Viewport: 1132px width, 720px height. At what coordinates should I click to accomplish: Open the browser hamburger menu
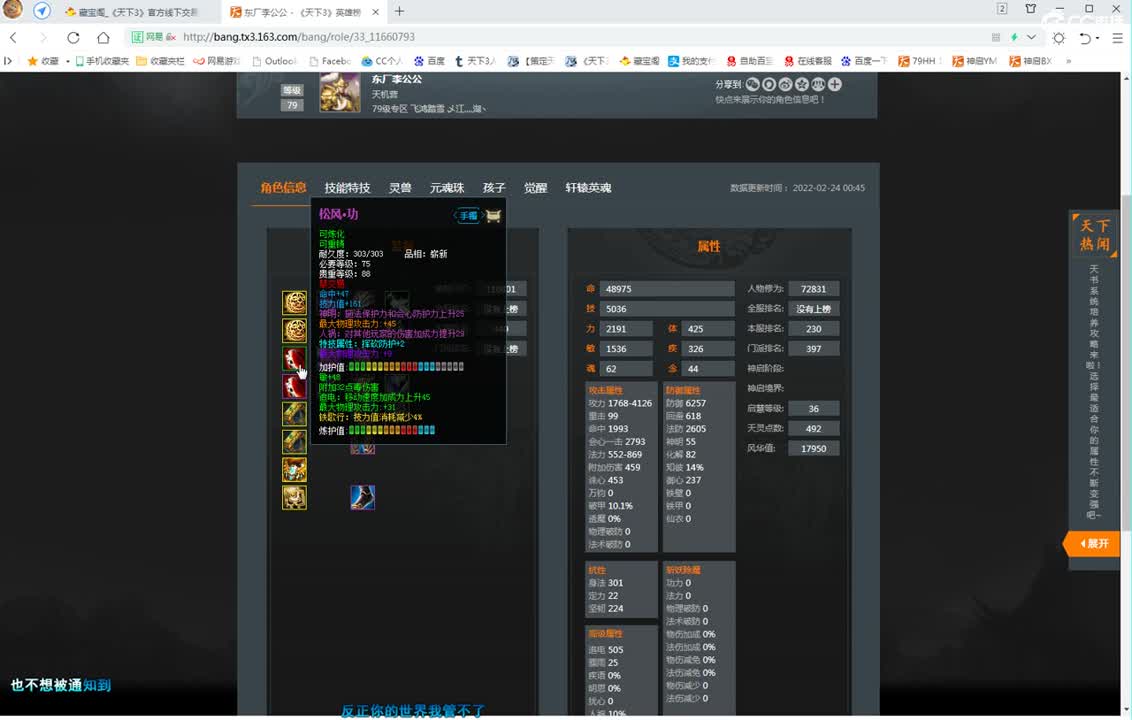[1117, 38]
